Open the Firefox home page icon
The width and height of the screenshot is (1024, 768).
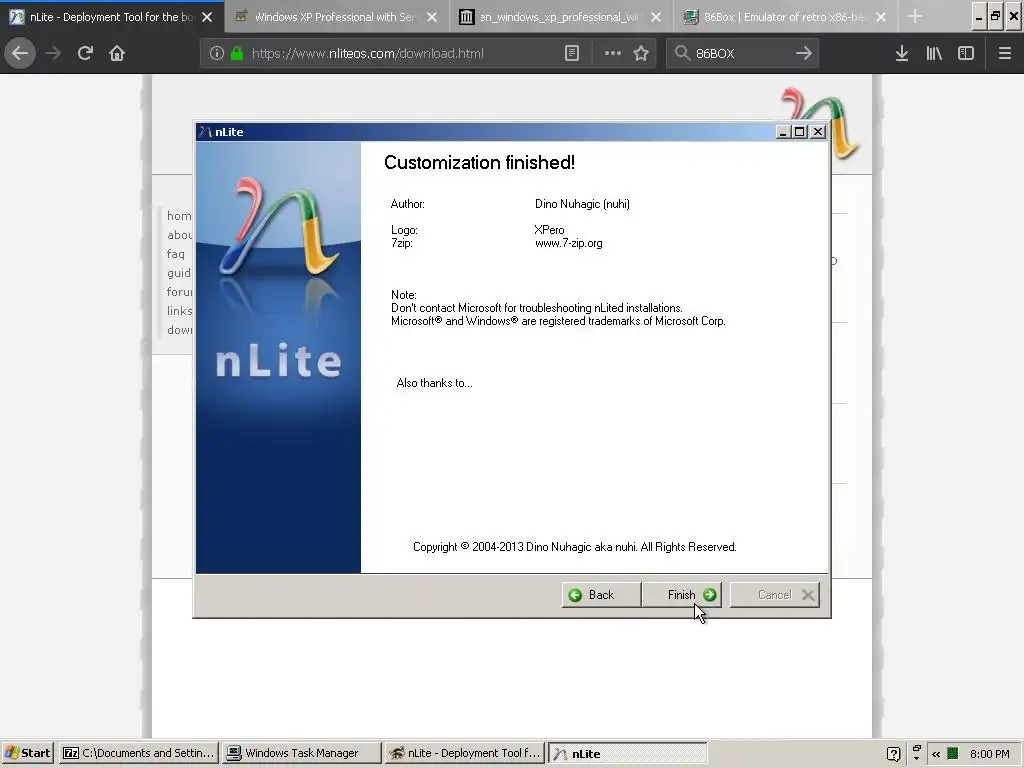117,53
